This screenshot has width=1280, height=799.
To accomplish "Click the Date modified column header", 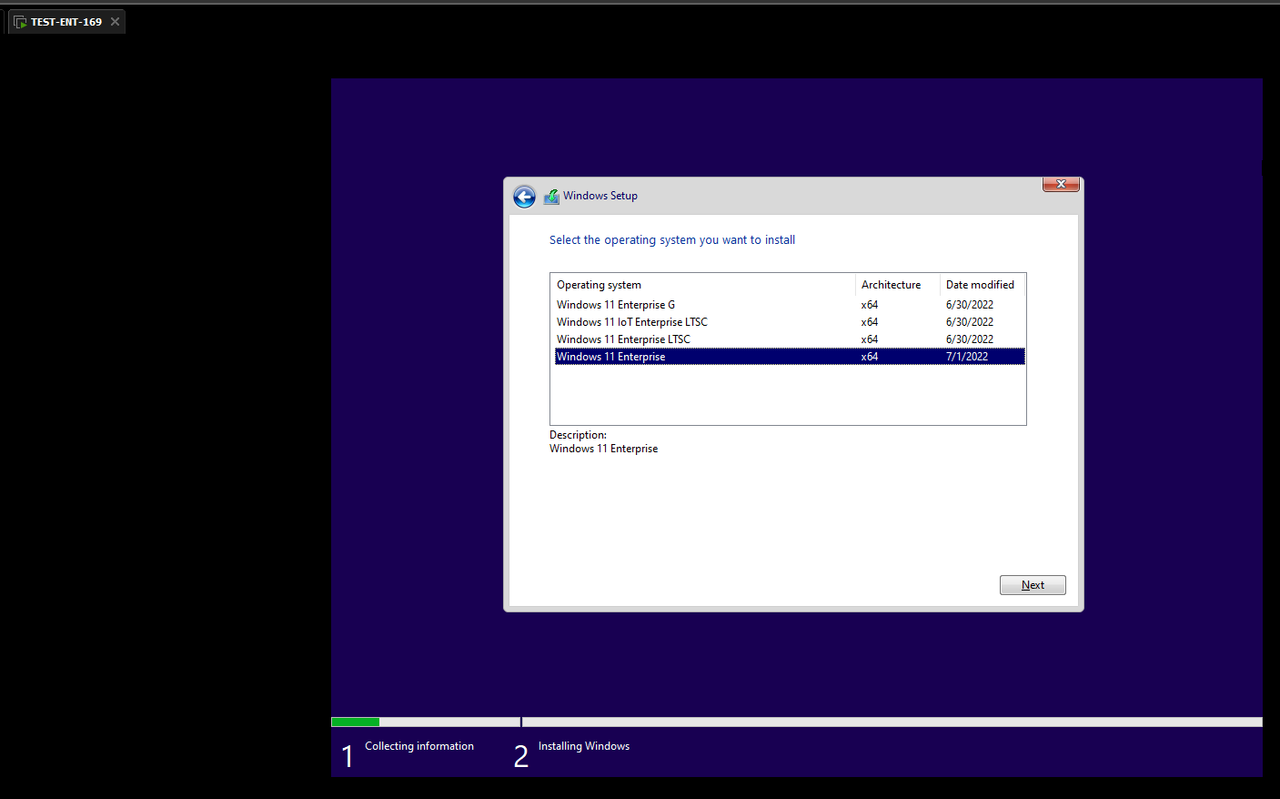I will (x=983, y=285).
